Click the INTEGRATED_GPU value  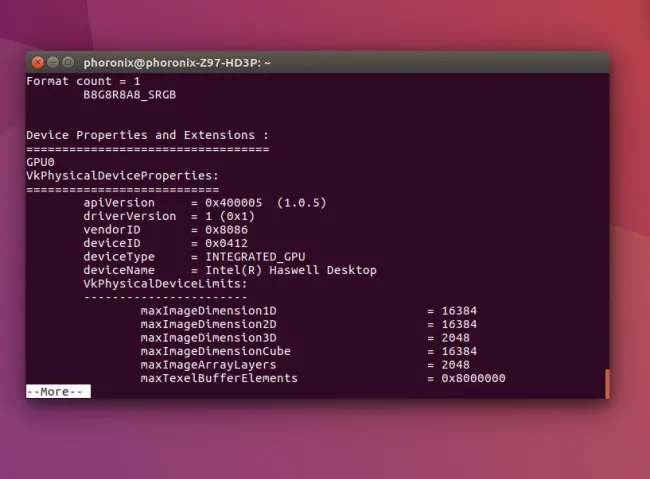255,257
